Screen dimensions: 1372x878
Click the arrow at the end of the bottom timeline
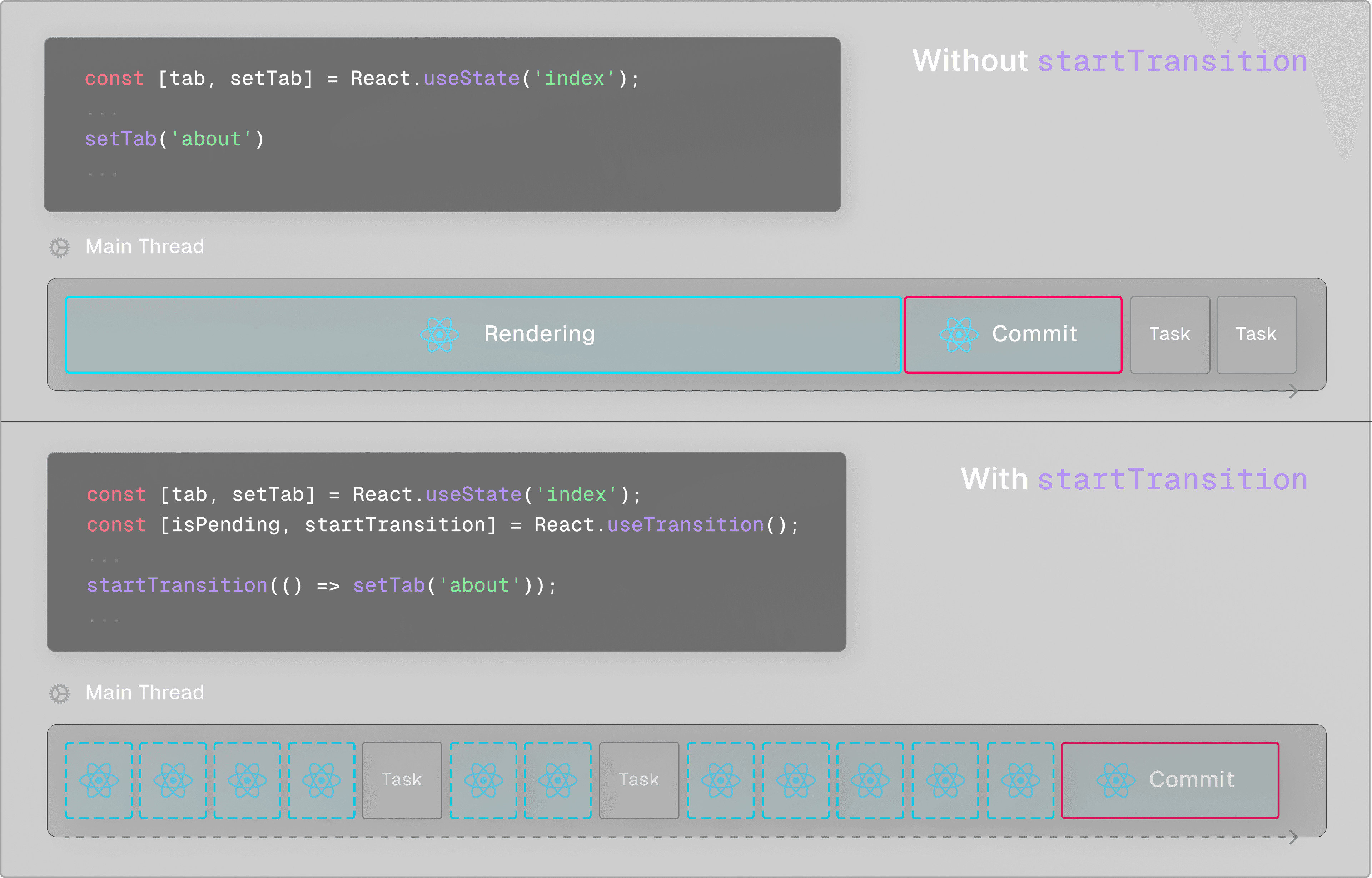[x=1293, y=837]
